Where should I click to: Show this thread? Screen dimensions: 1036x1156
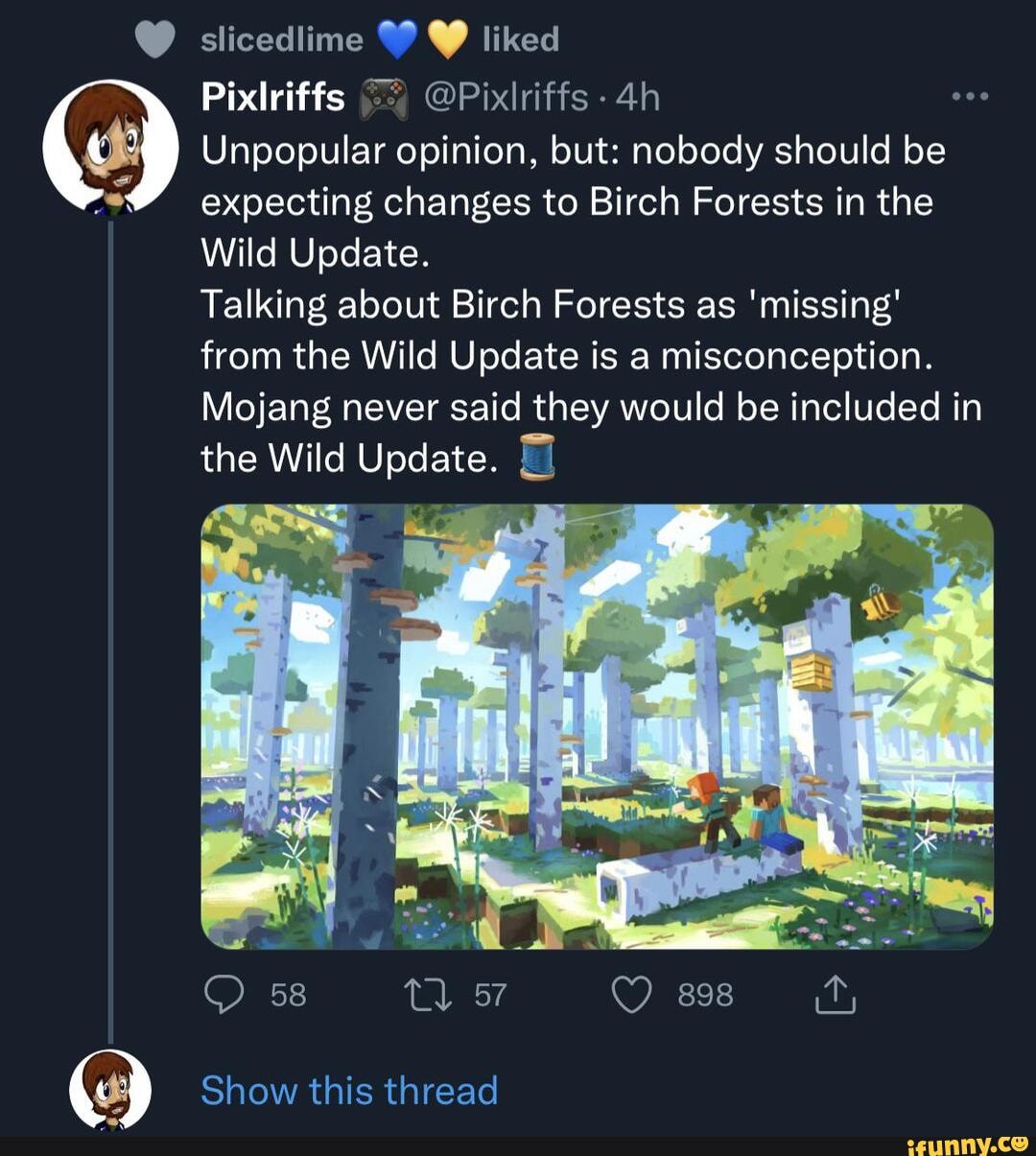pyautogui.click(x=349, y=1091)
